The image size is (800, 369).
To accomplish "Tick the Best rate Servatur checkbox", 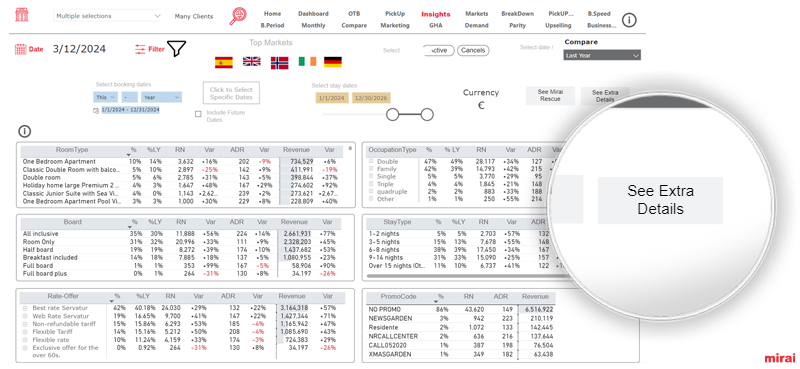I will point(24,308).
